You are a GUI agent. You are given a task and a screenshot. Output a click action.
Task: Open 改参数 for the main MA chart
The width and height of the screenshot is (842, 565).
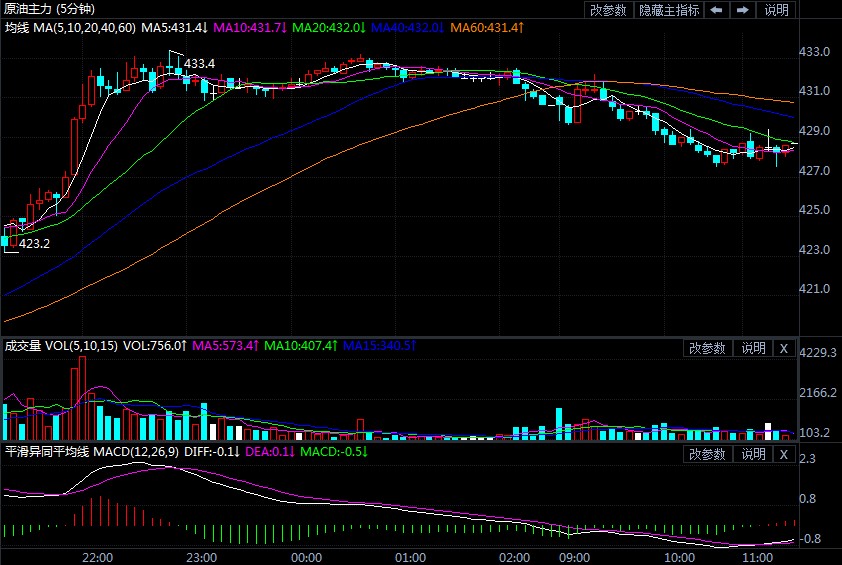point(608,10)
